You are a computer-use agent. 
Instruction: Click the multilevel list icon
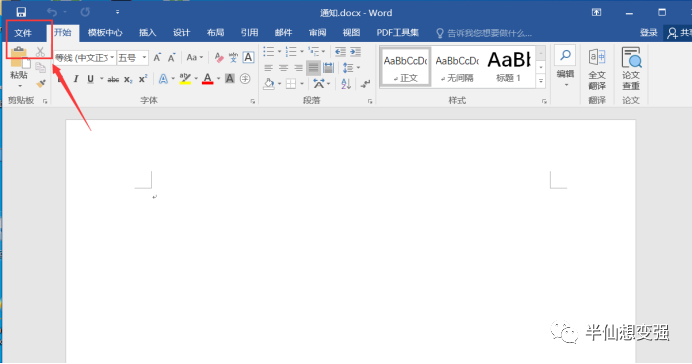pyautogui.click(x=314, y=52)
